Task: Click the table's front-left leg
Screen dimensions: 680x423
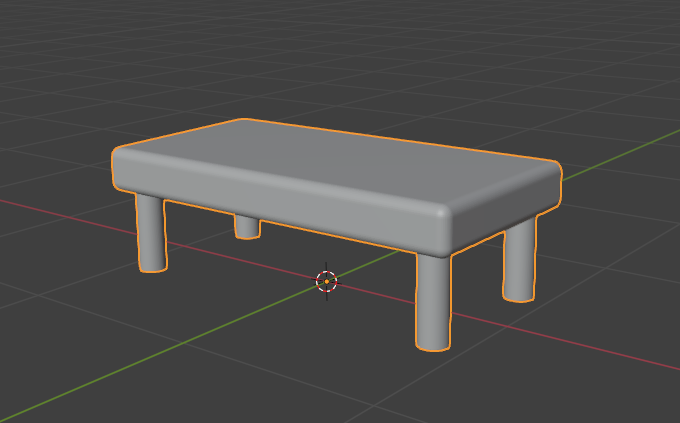Action: (x=150, y=232)
